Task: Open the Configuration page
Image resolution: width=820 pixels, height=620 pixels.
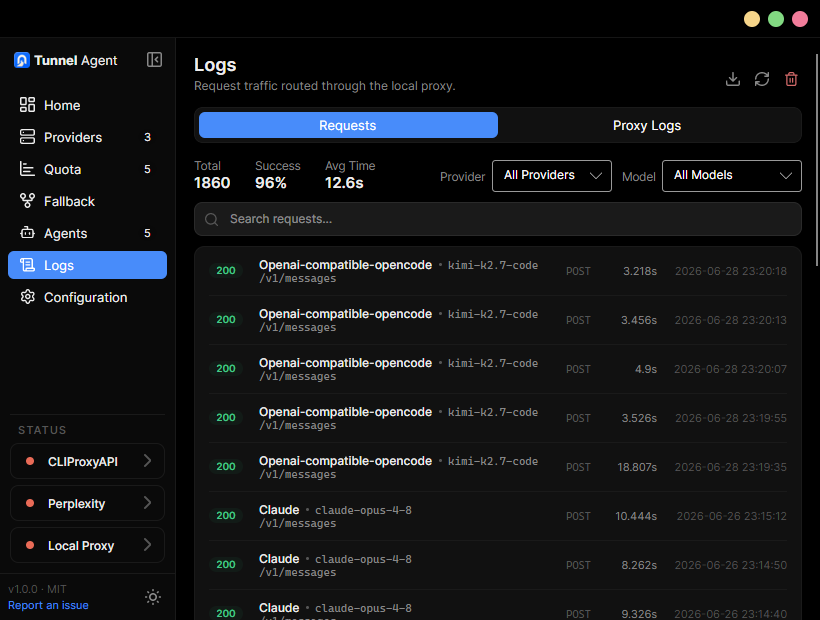Action: coord(87,297)
